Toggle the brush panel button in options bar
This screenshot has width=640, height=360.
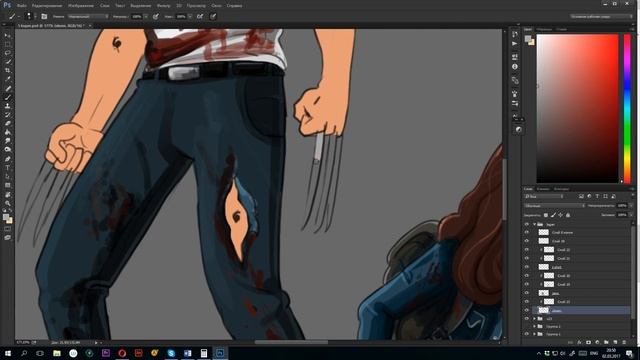tap(44, 16)
